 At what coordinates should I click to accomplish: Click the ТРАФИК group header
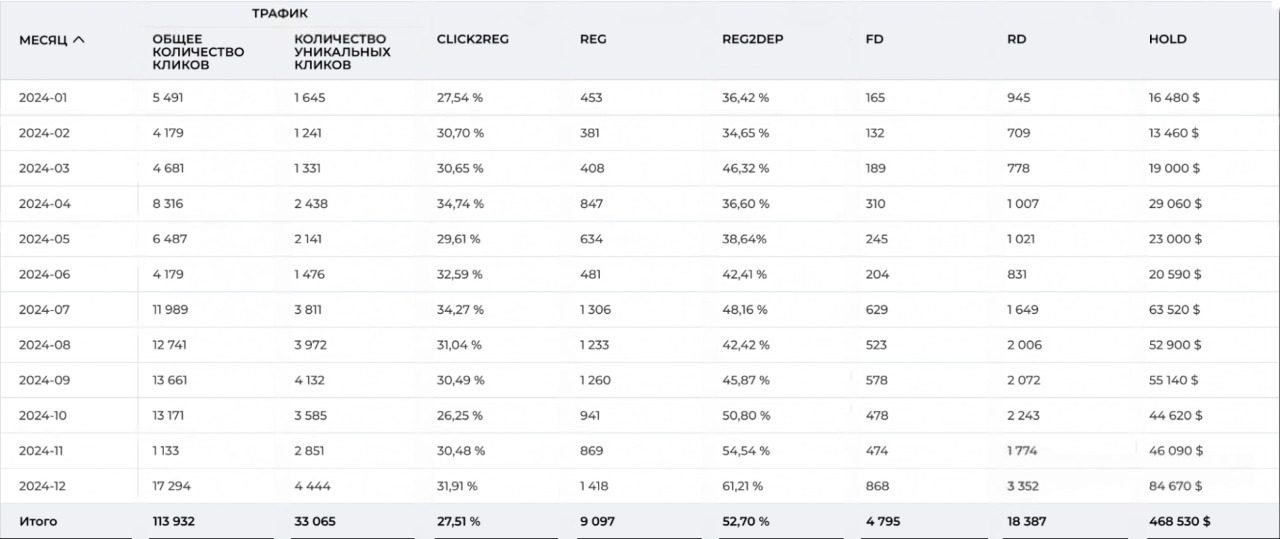pyautogui.click(x=280, y=13)
